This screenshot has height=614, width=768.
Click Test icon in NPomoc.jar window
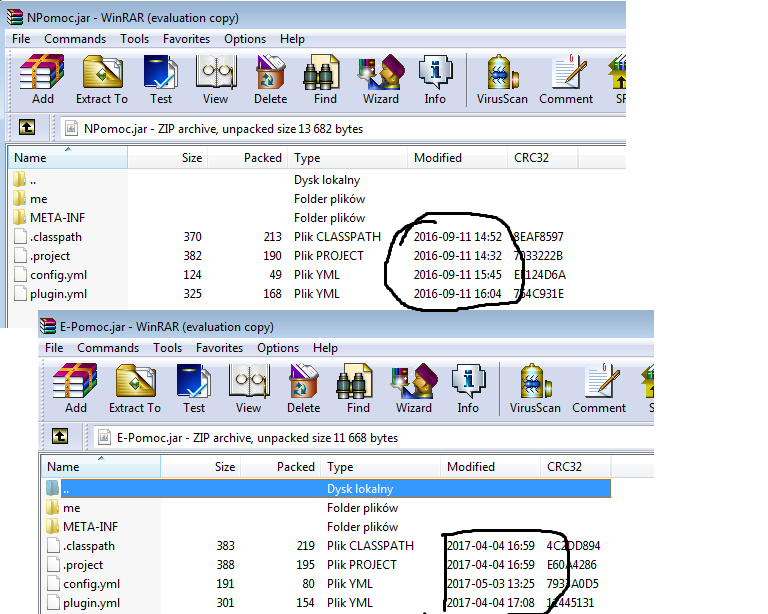point(161,80)
